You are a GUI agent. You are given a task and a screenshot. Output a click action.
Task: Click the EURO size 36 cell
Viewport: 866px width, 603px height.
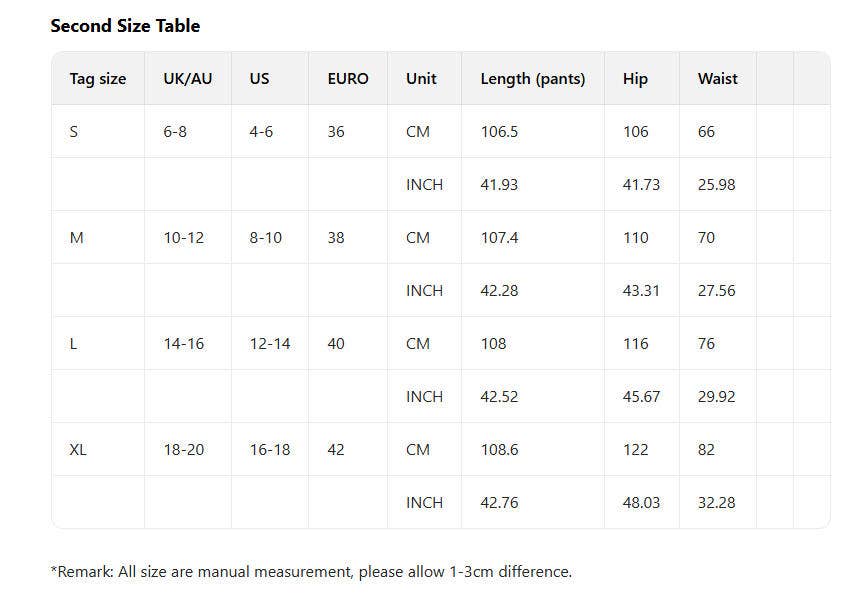336,132
